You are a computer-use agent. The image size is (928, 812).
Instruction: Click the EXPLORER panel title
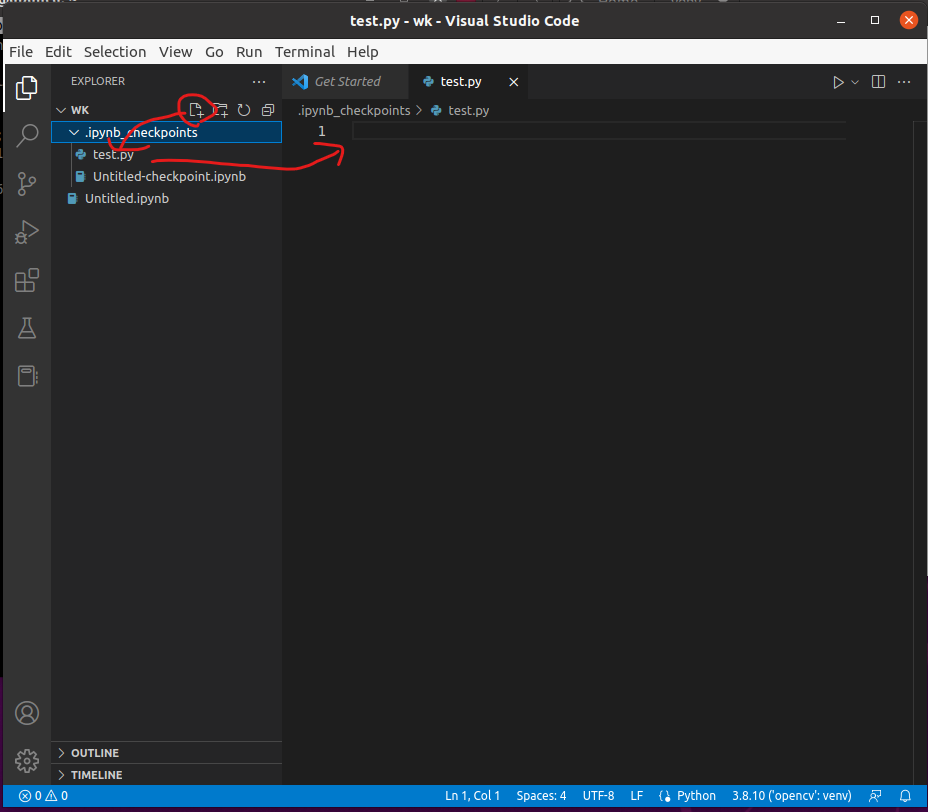pyautogui.click(x=98, y=82)
